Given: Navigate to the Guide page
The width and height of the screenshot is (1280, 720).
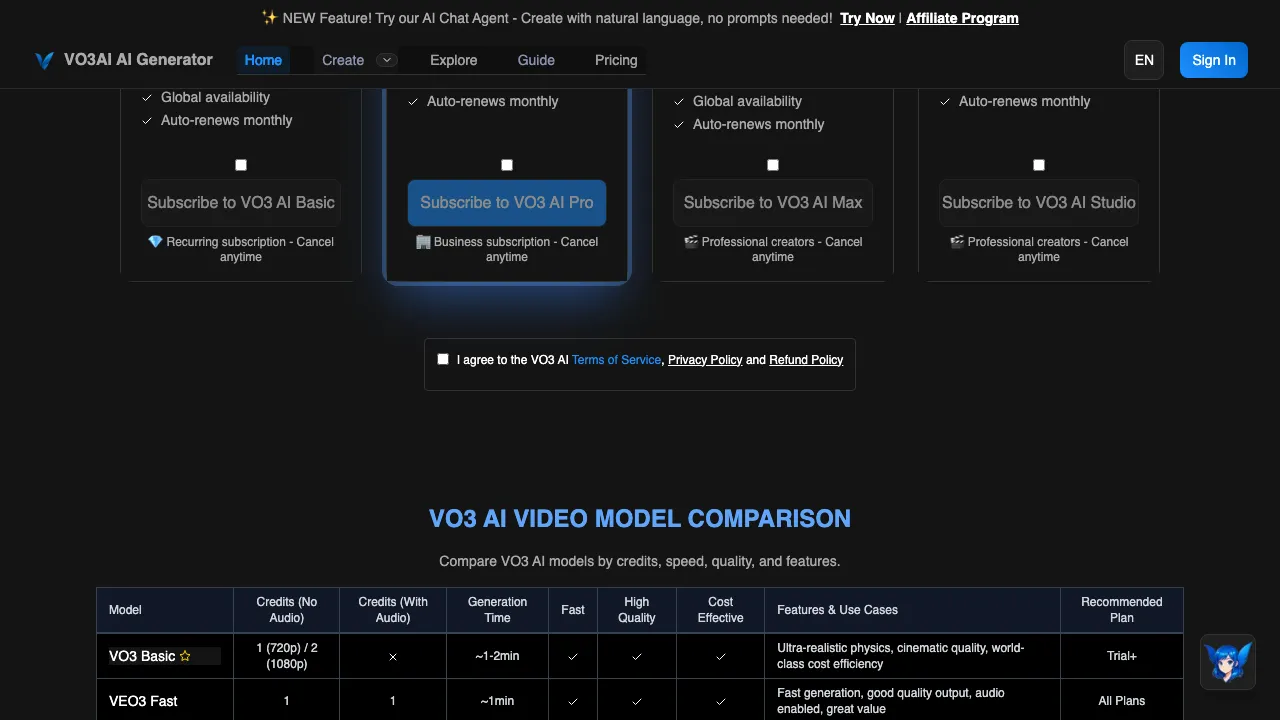Looking at the screenshot, I should coord(536,60).
